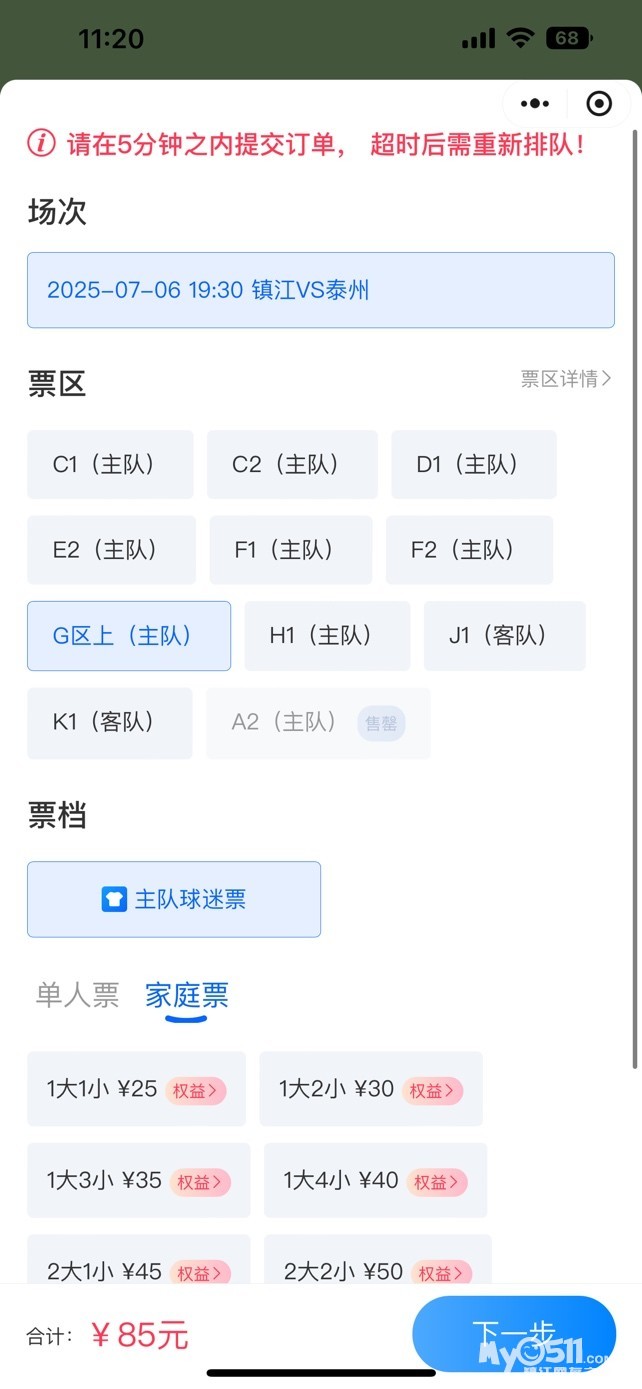Open the 2025-07-06 镇江VS泰州 match selector

[320, 290]
